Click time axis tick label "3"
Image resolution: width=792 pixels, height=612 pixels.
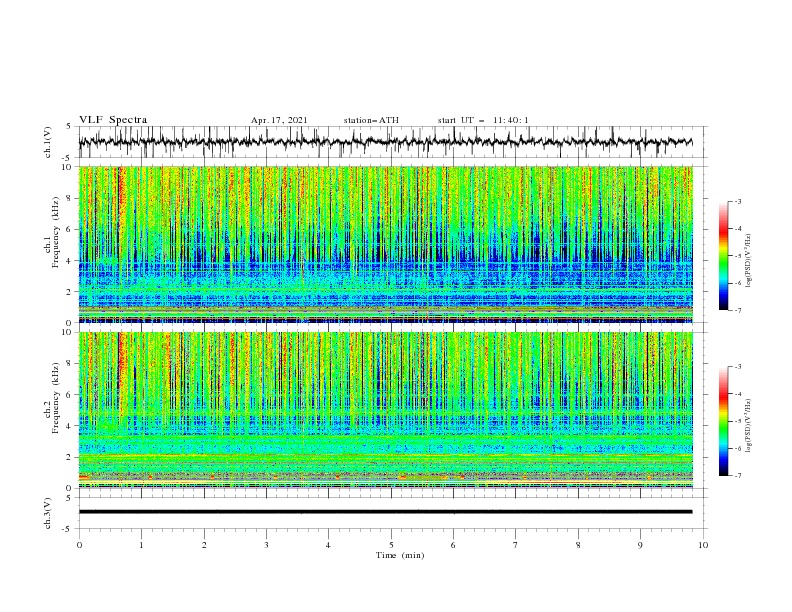click(x=266, y=545)
